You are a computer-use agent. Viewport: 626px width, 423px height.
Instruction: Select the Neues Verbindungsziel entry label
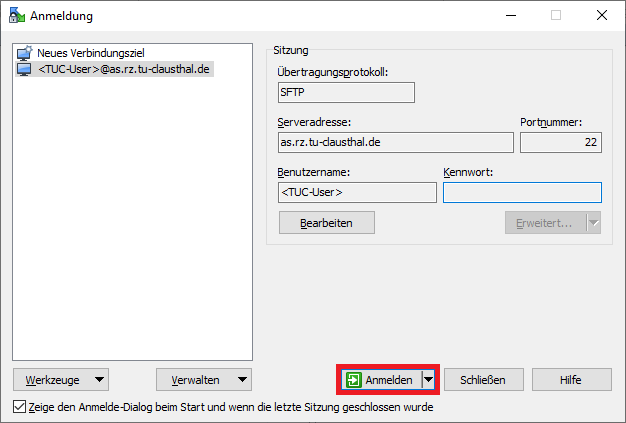pos(91,53)
